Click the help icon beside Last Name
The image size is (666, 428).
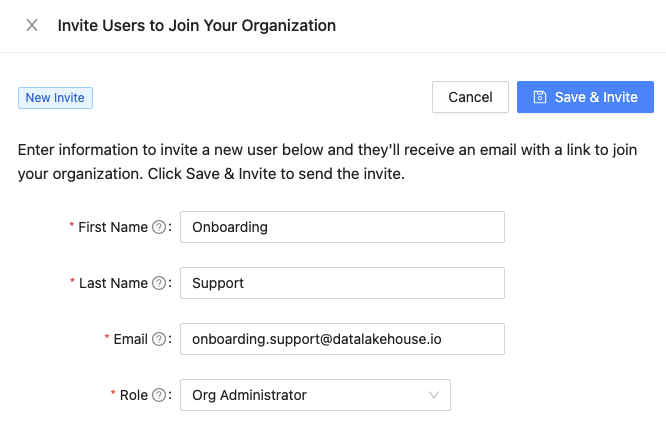click(158, 283)
